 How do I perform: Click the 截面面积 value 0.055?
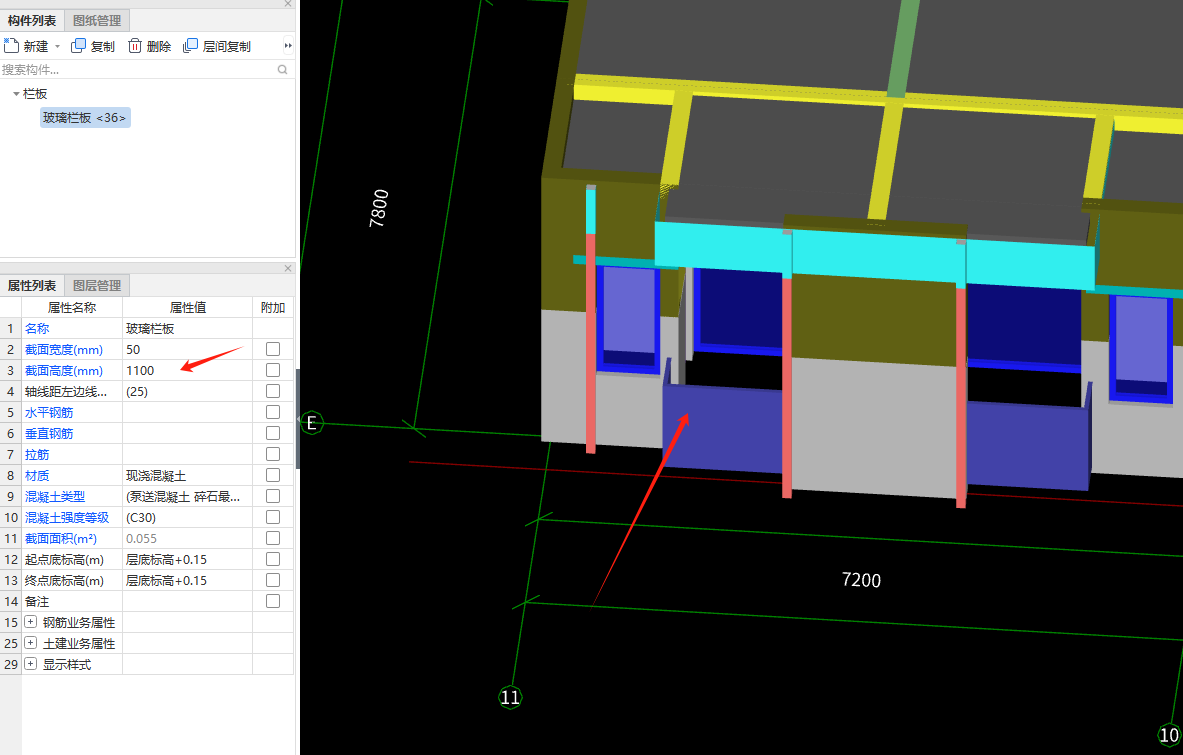coord(142,539)
